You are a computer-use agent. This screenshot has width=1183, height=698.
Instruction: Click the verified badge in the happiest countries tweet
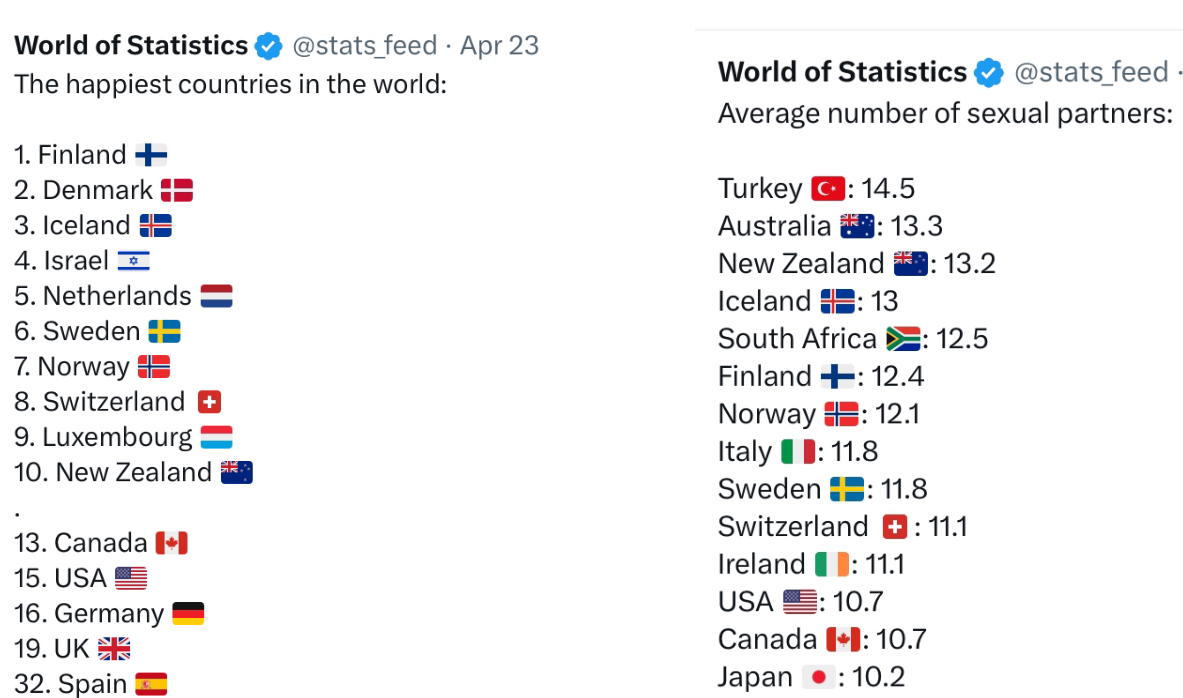click(x=268, y=46)
